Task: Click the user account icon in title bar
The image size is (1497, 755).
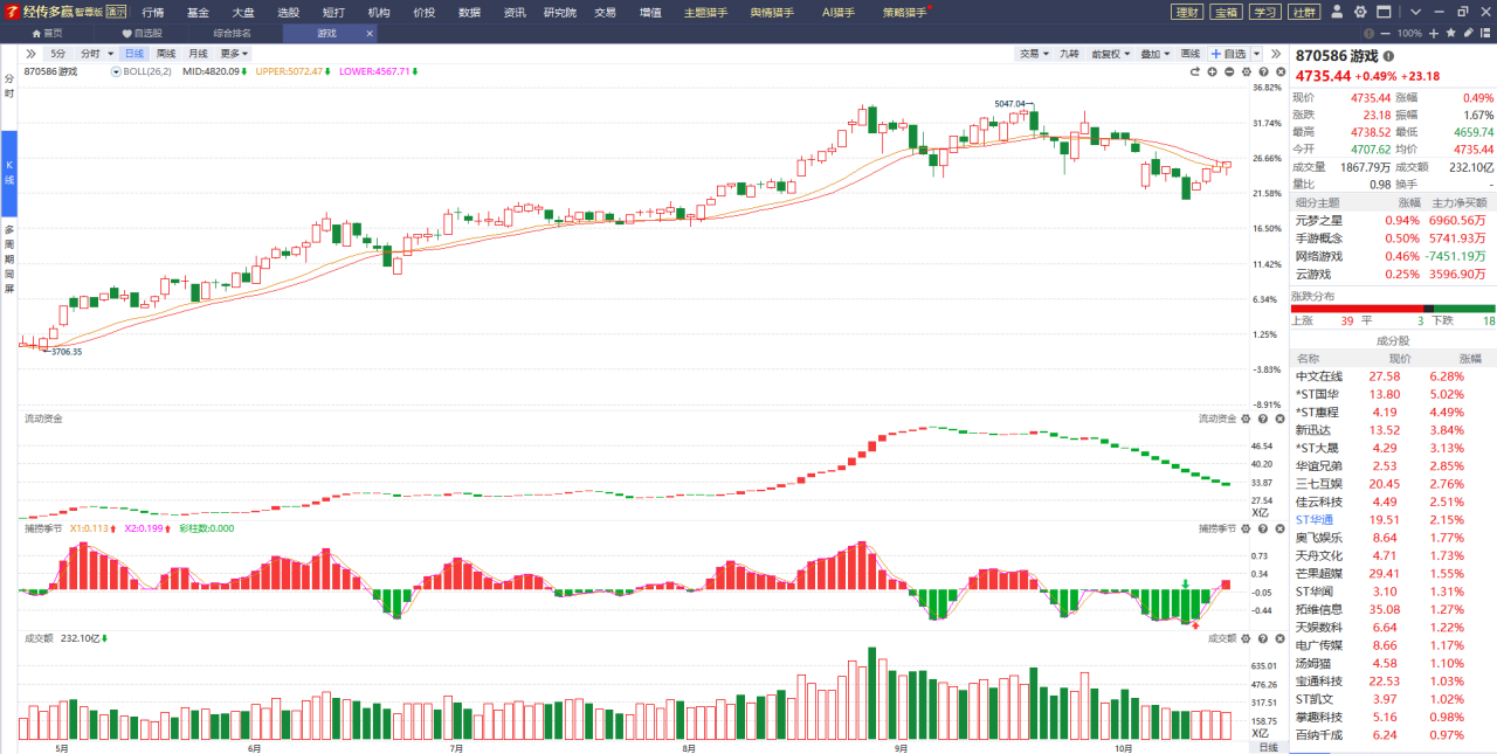Action: click(x=1339, y=12)
